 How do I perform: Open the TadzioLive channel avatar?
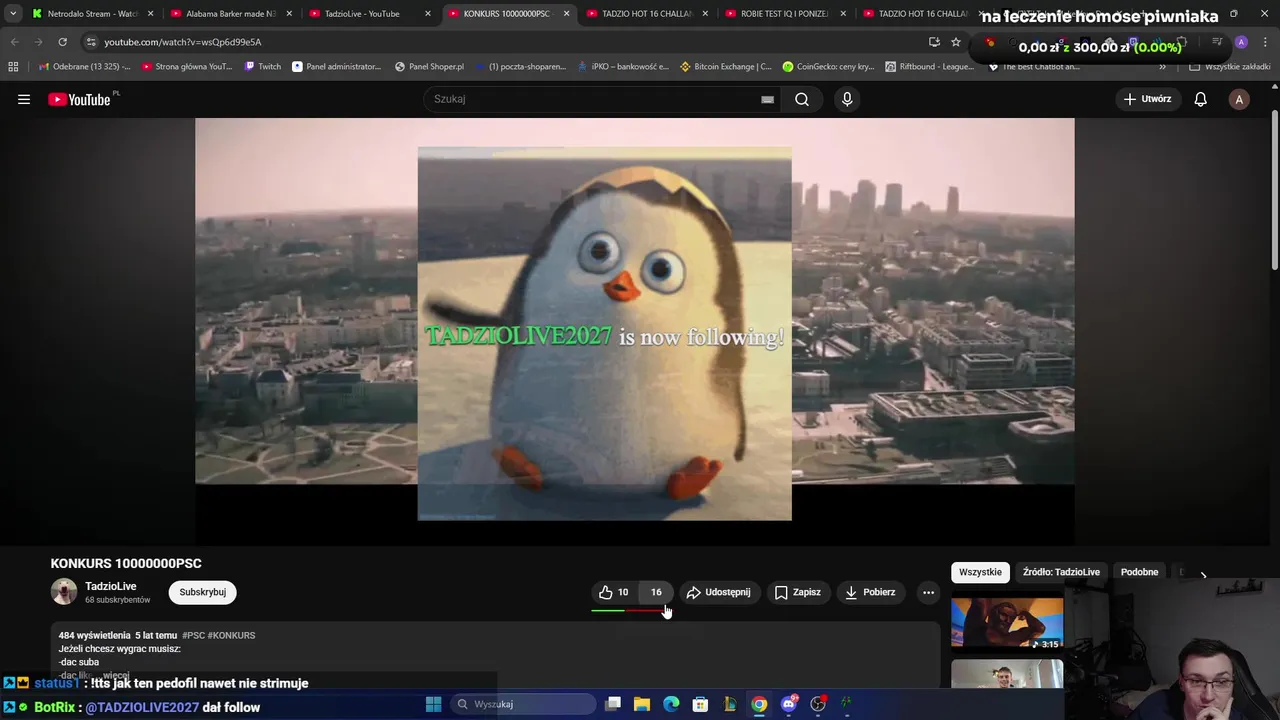click(64, 592)
